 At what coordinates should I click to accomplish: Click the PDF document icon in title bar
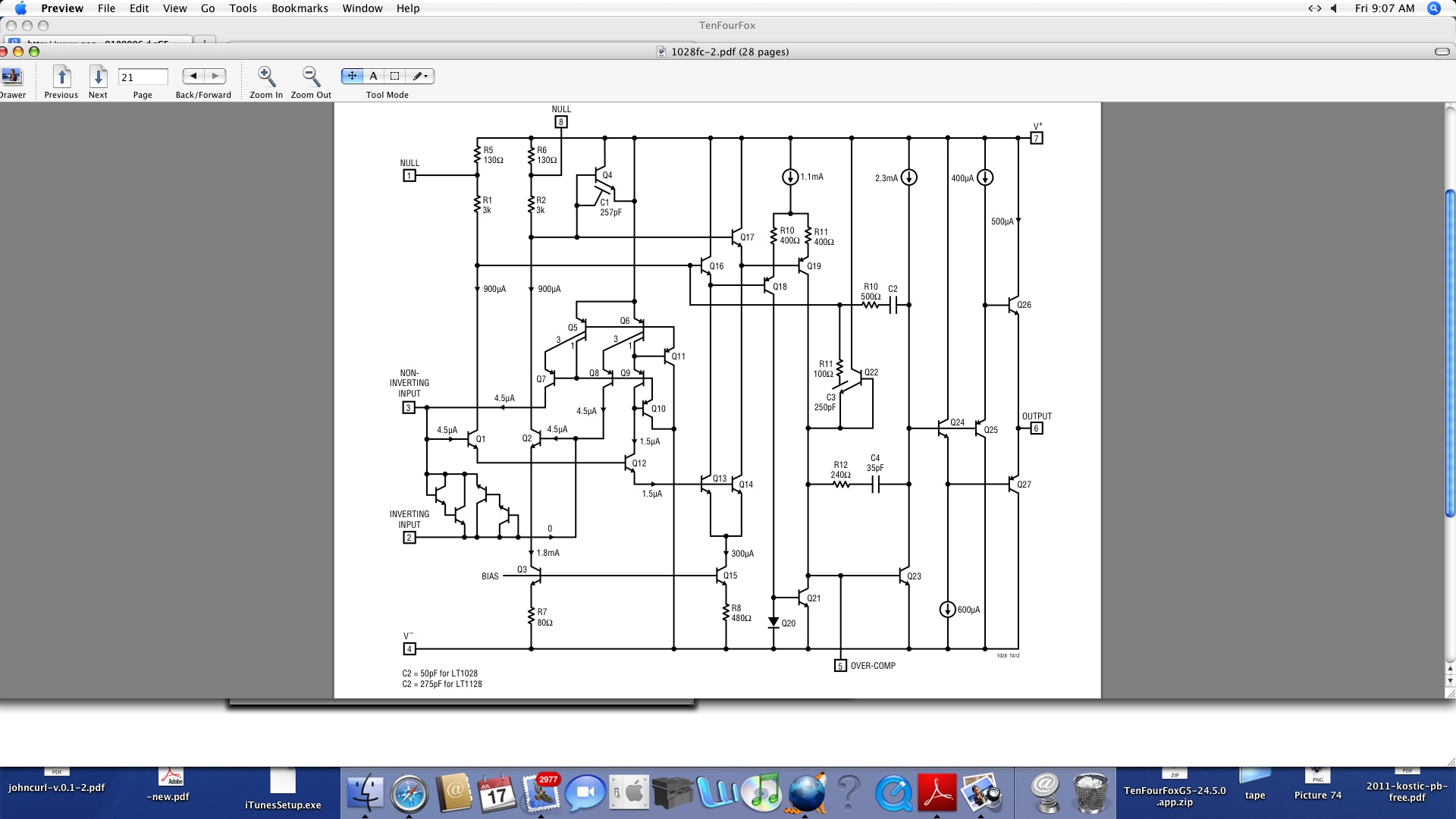click(x=661, y=52)
